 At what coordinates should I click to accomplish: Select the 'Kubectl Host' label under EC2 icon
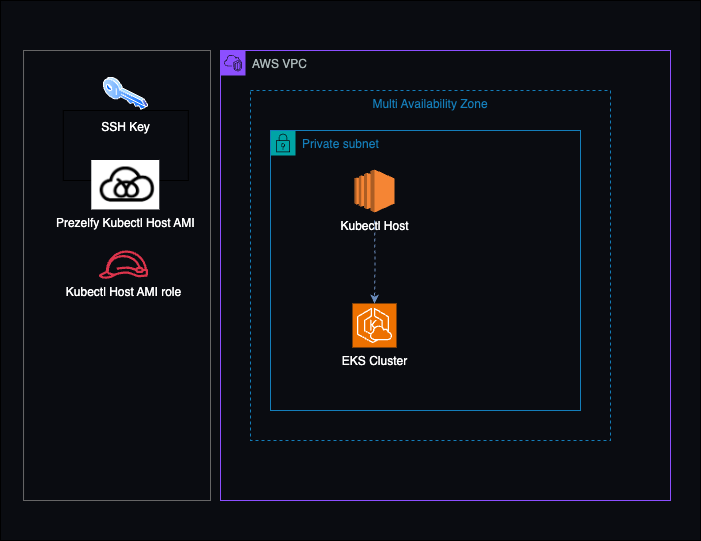tap(374, 226)
